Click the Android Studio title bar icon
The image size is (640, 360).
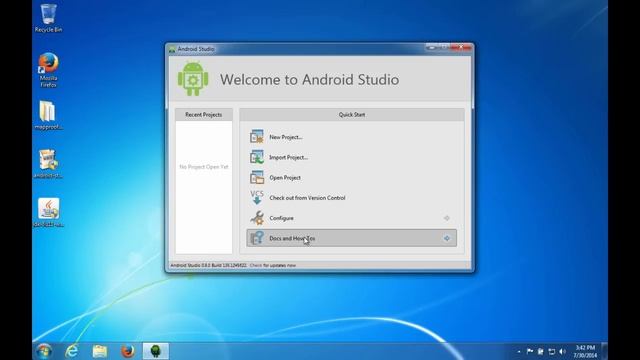[x=172, y=49]
